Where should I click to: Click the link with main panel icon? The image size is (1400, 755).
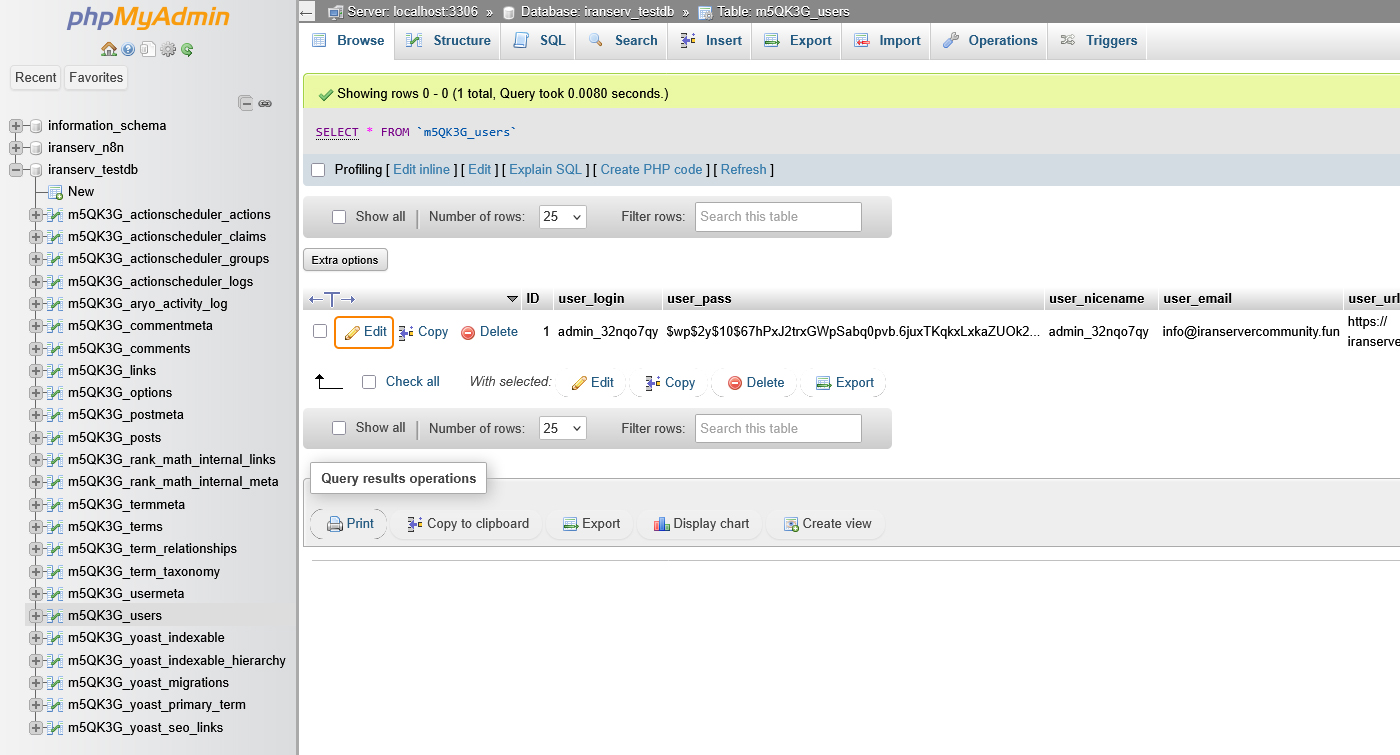pos(265,103)
